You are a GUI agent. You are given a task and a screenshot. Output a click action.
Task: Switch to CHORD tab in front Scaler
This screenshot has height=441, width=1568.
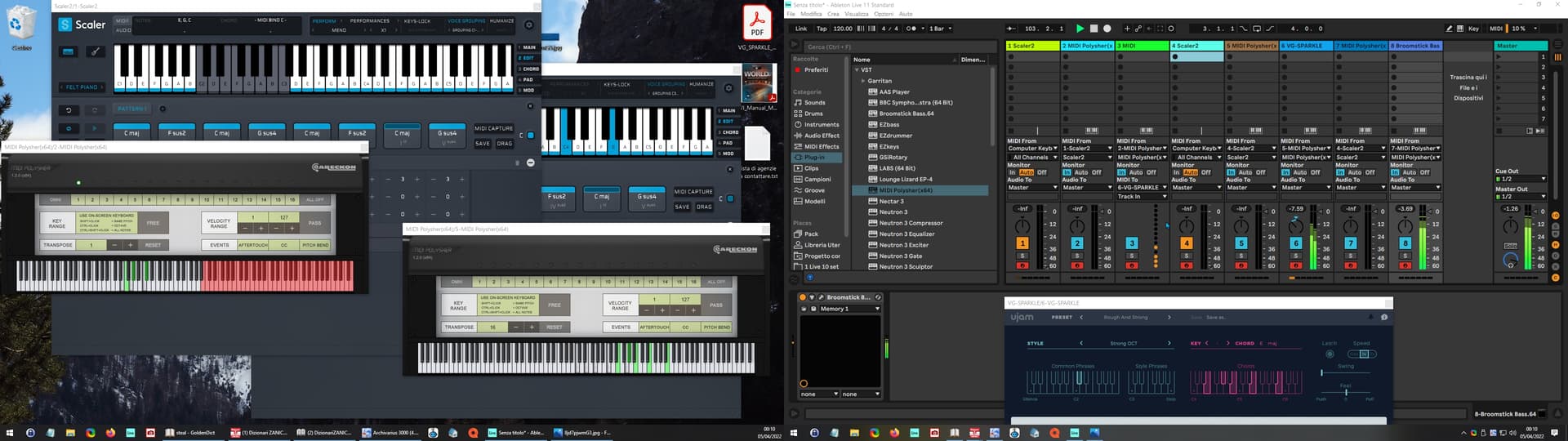(529, 69)
